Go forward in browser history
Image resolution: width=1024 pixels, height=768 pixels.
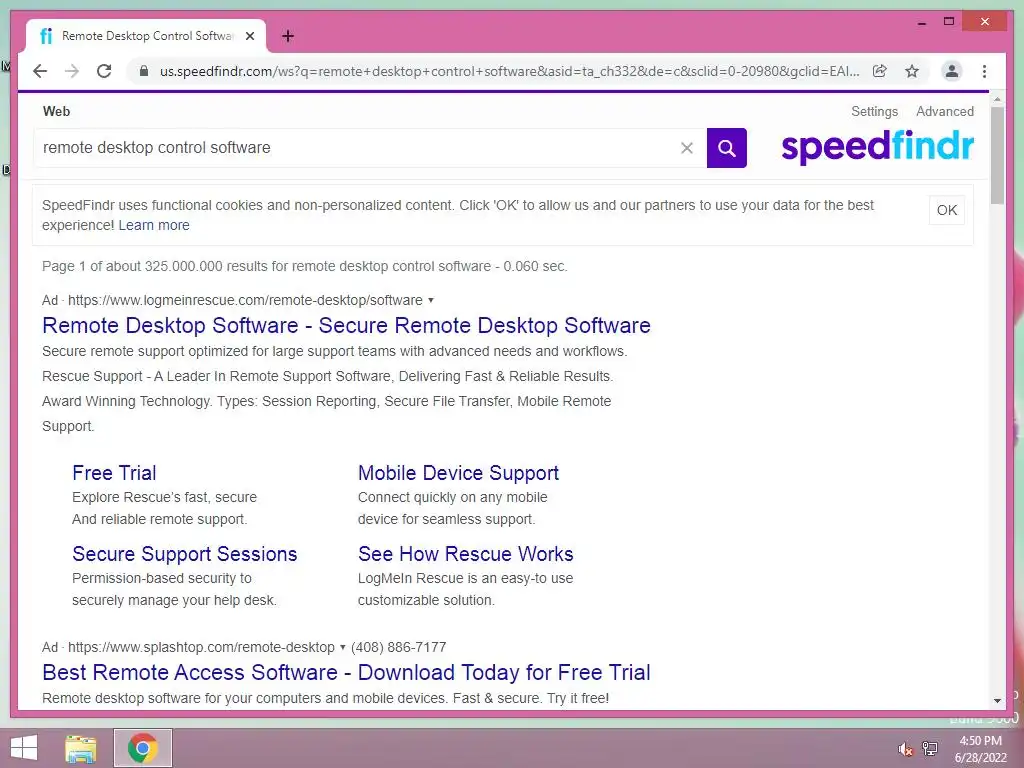[72, 71]
